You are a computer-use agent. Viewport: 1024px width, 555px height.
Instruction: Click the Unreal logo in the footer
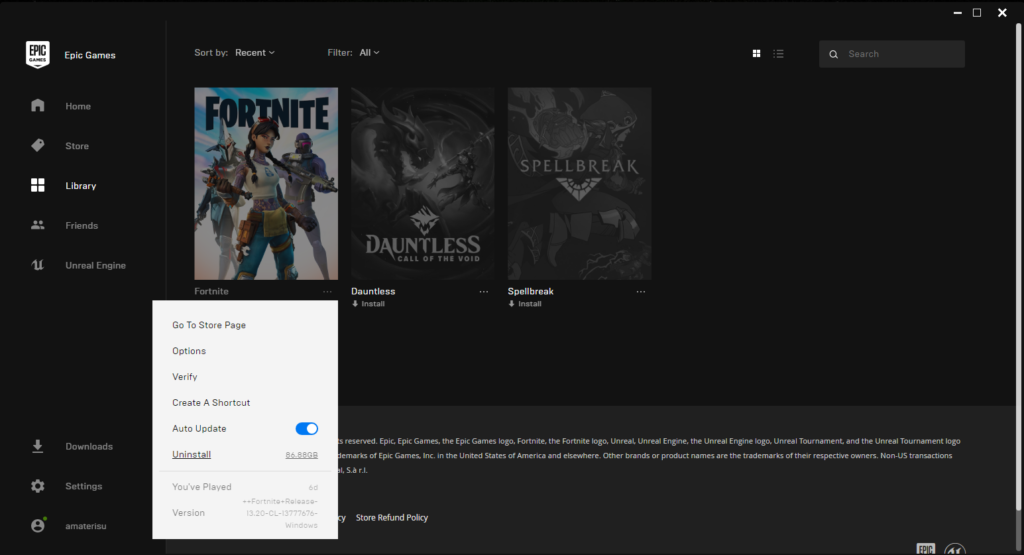click(x=955, y=550)
